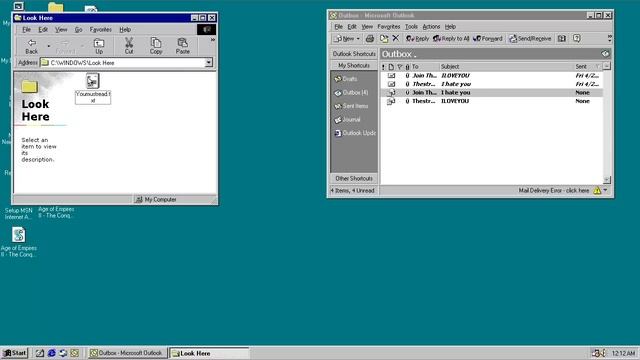Click the Print icon in Outlook toolbar
Image resolution: width=640 pixels, height=360 pixels.
370,38
